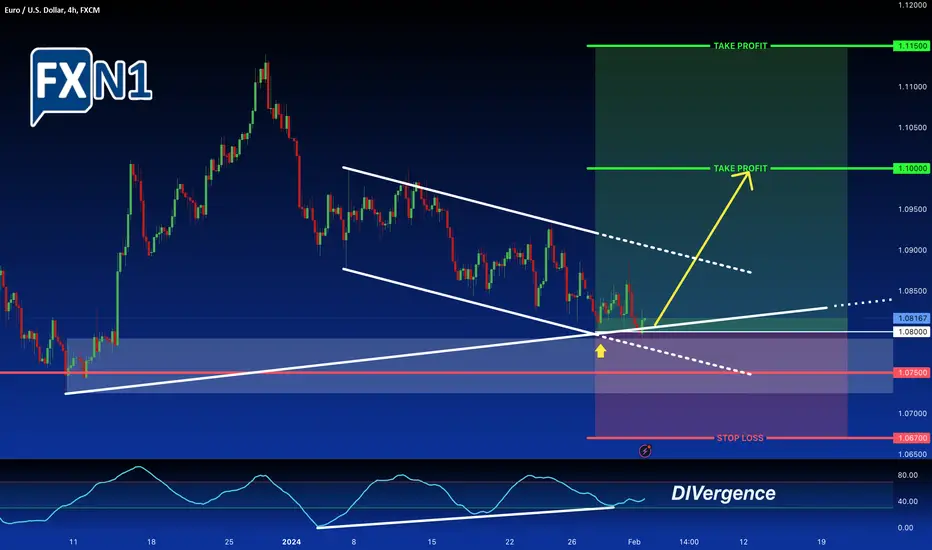Click the 1.08500 price axis label

click(912, 291)
